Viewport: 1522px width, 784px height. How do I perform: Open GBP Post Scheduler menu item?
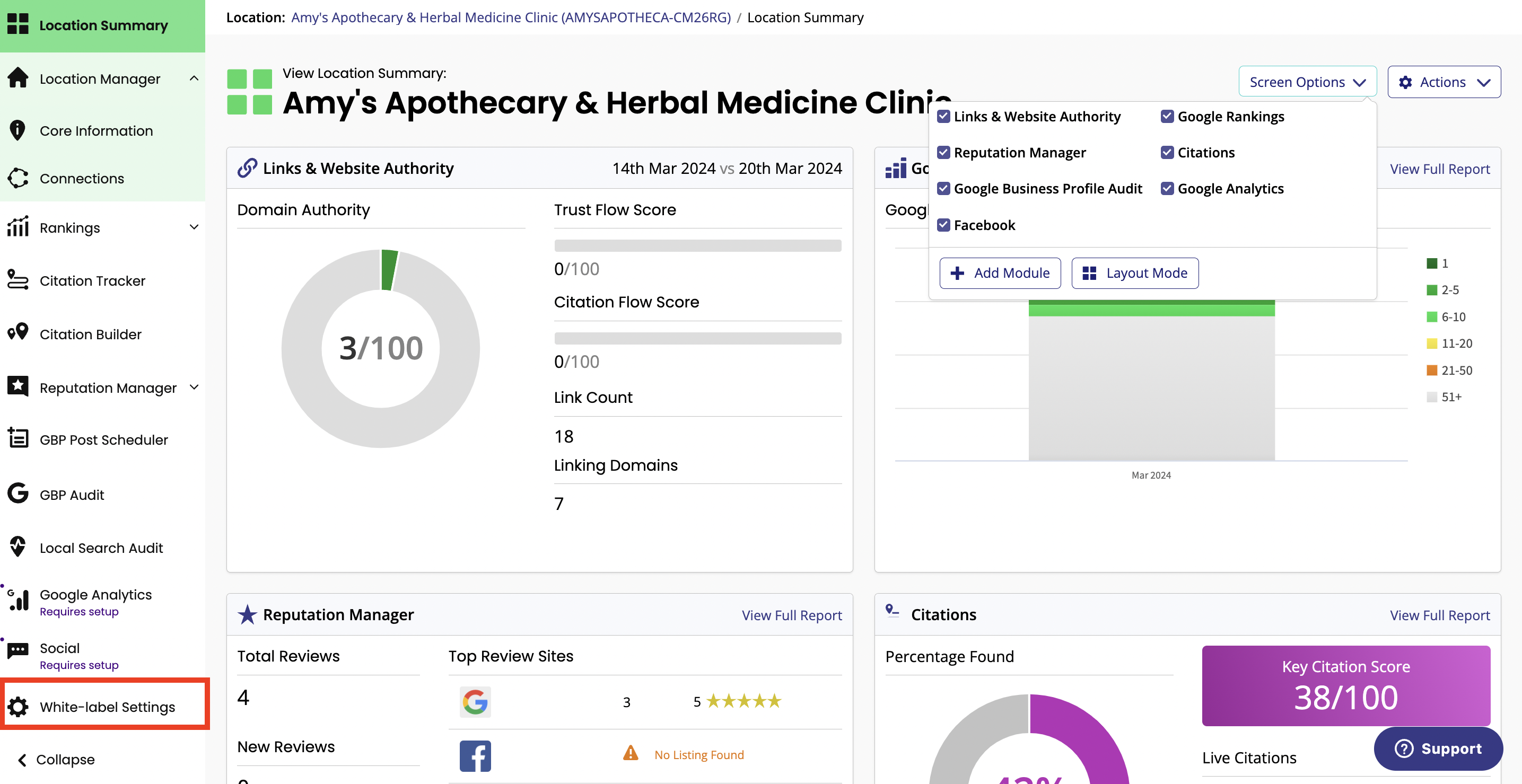tap(103, 439)
